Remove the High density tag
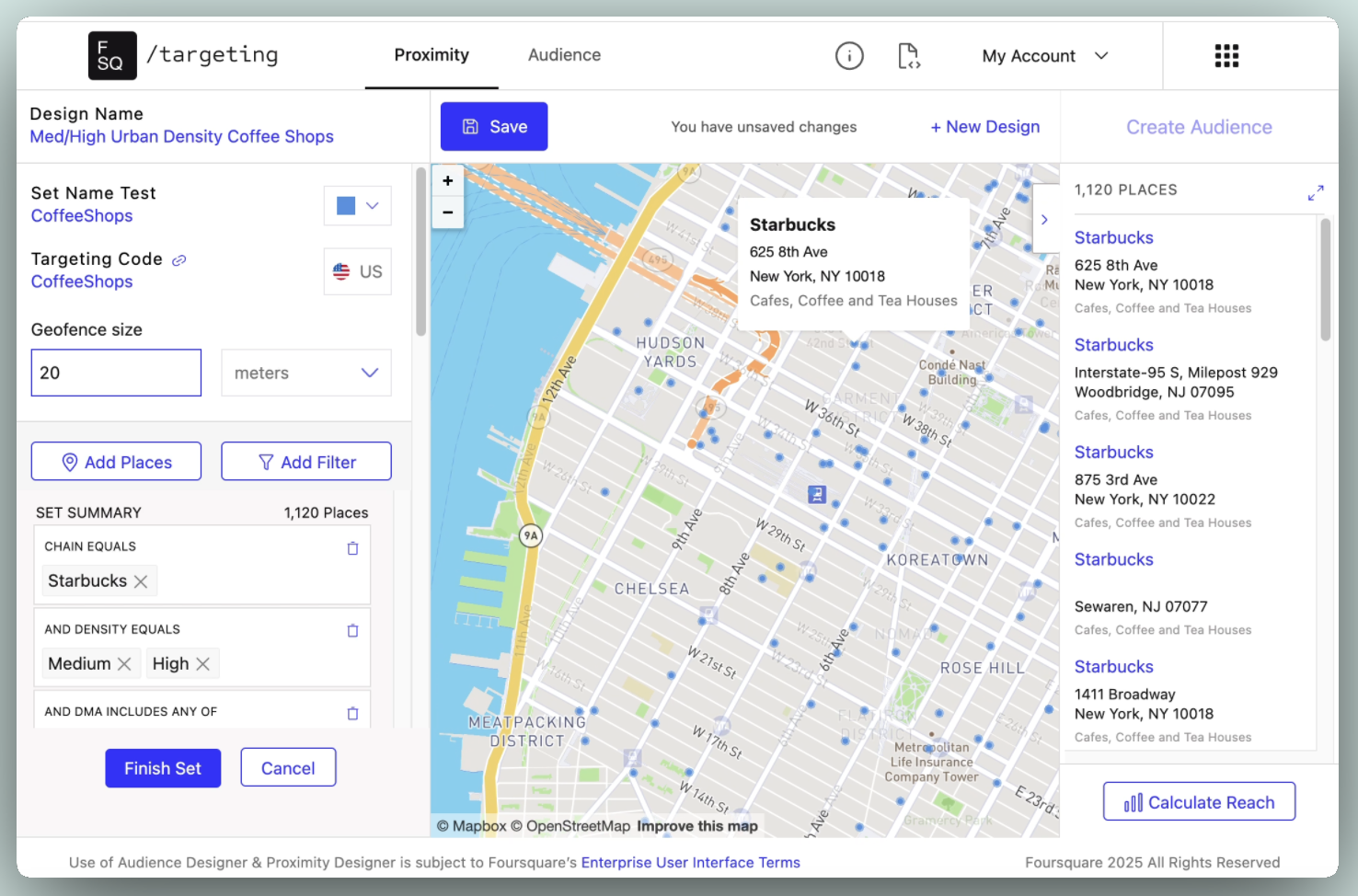Image resolution: width=1358 pixels, height=896 pixels. pyautogui.click(x=203, y=664)
